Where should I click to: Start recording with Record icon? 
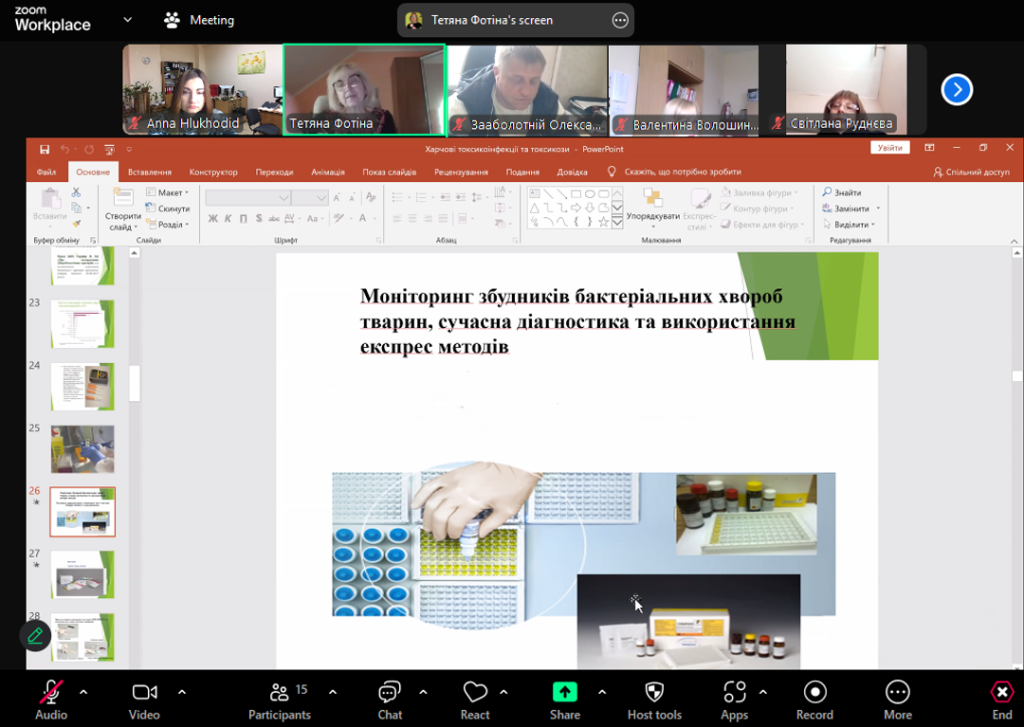pos(814,693)
